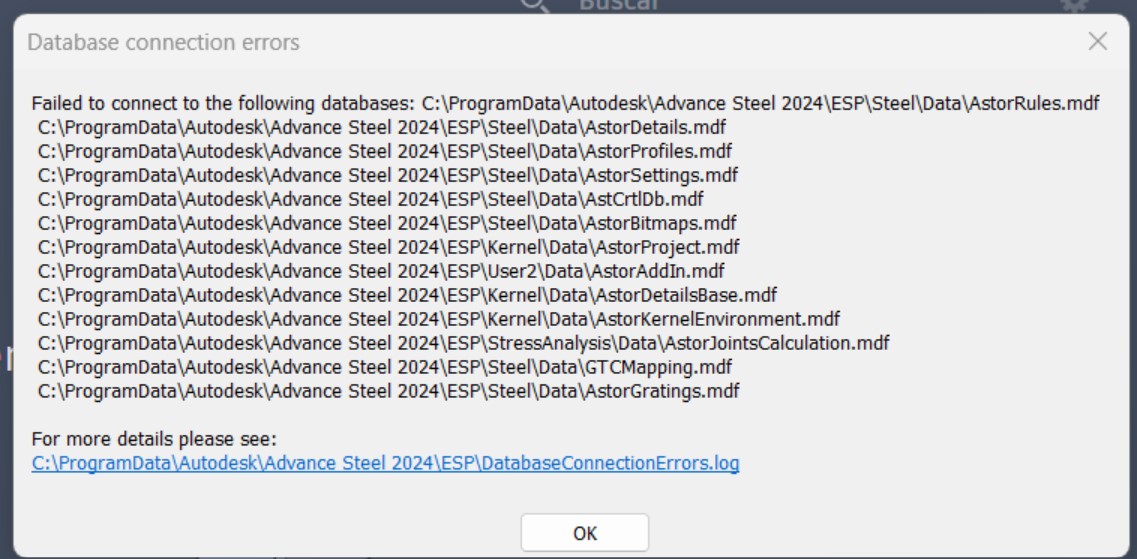This screenshot has width=1137, height=559.
Task: Click the AstCrtlDb.mdf path line
Action: pyautogui.click(x=370, y=199)
